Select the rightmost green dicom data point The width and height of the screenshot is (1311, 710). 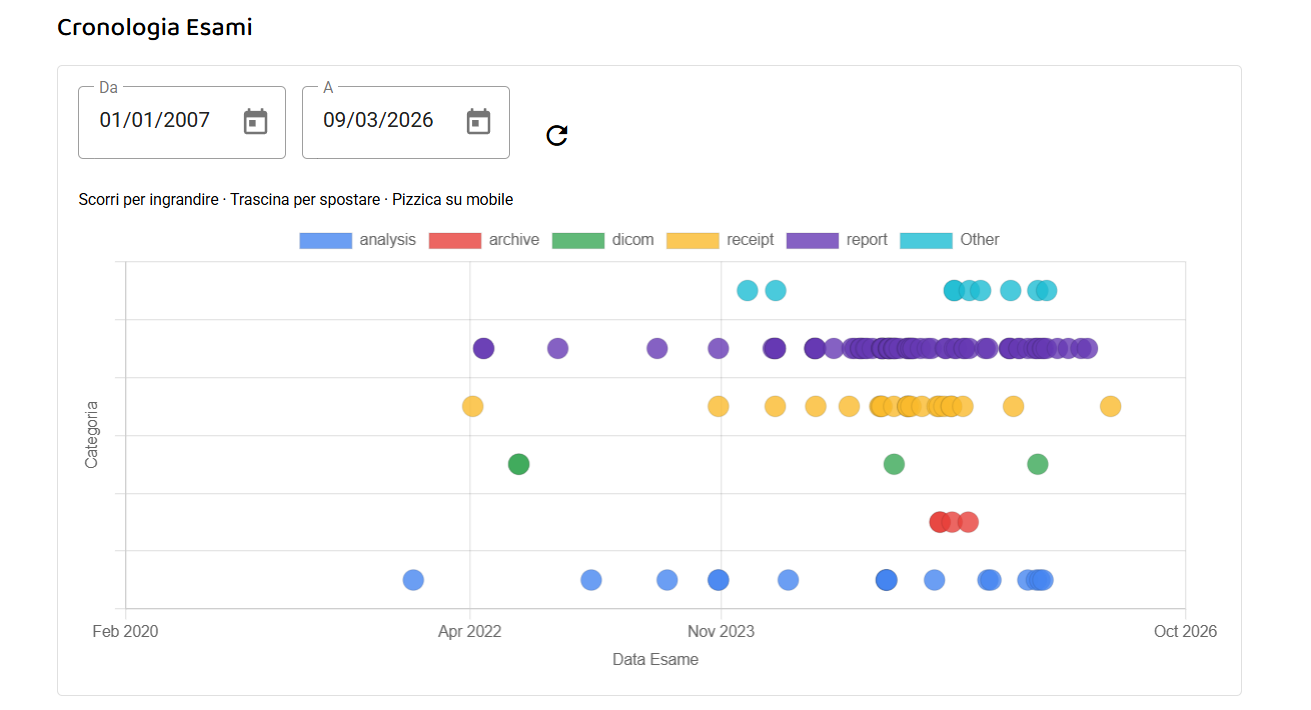pos(1038,464)
